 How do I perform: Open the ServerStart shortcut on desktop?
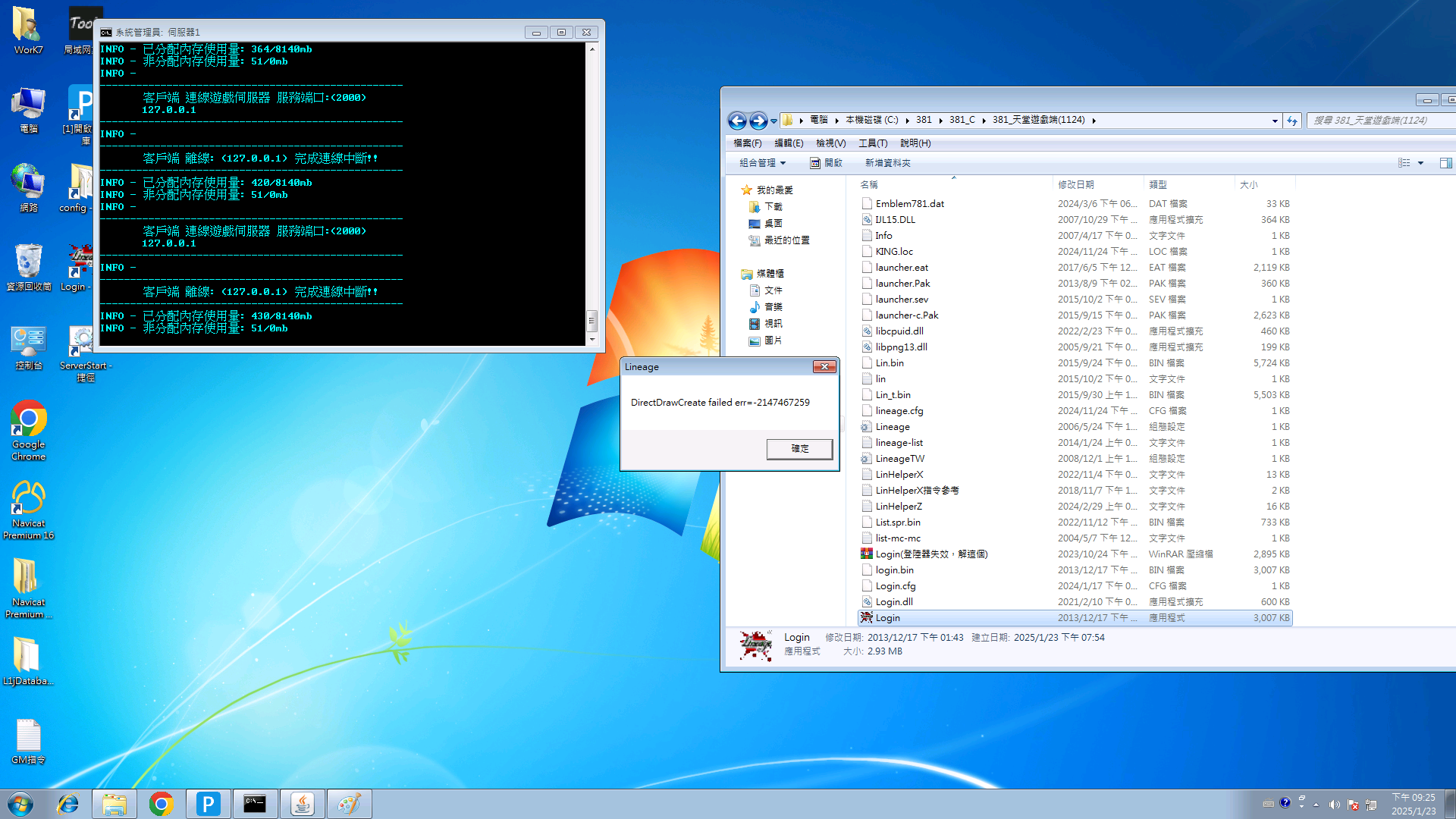coord(82,353)
